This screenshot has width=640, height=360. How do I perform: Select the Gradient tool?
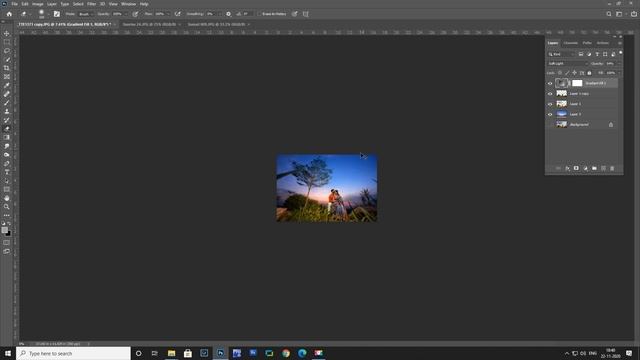pos(7,137)
